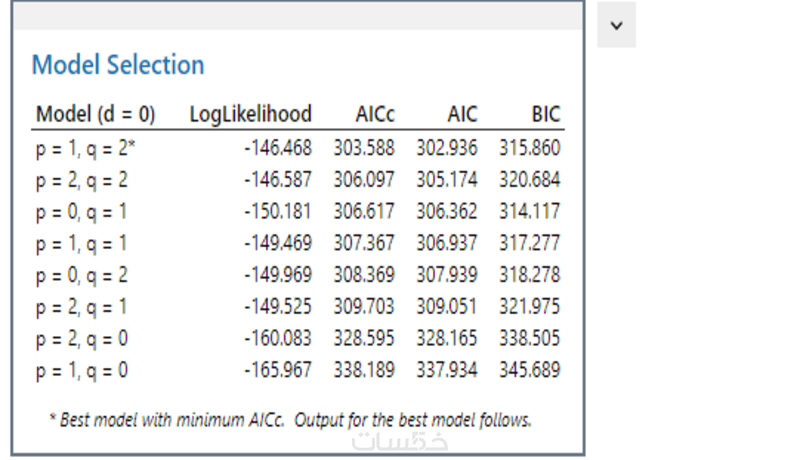Click the p = 2, q = 2 model row label
The width and height of the screenshot is (800, 460).
(82, 180)
